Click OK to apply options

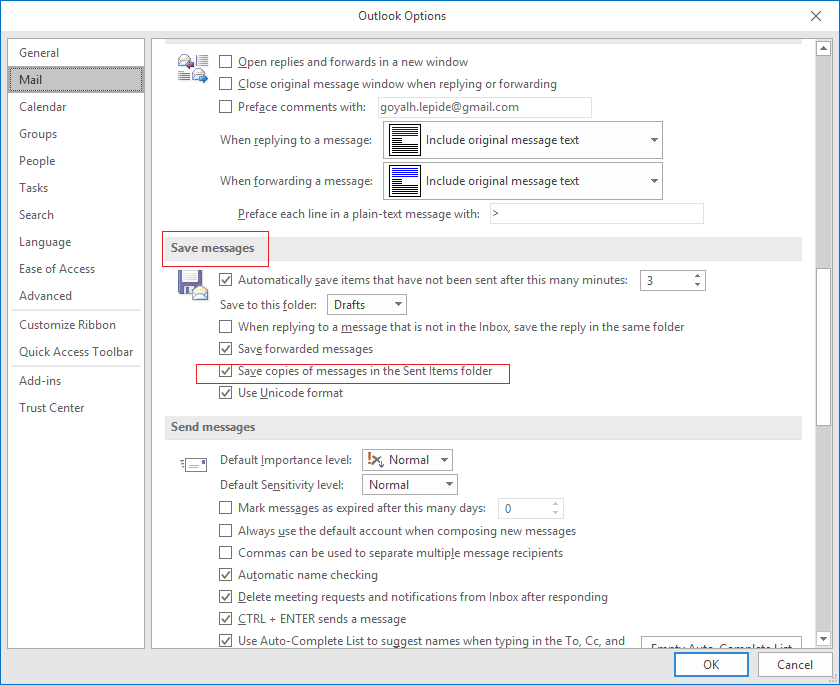[711, 665]
